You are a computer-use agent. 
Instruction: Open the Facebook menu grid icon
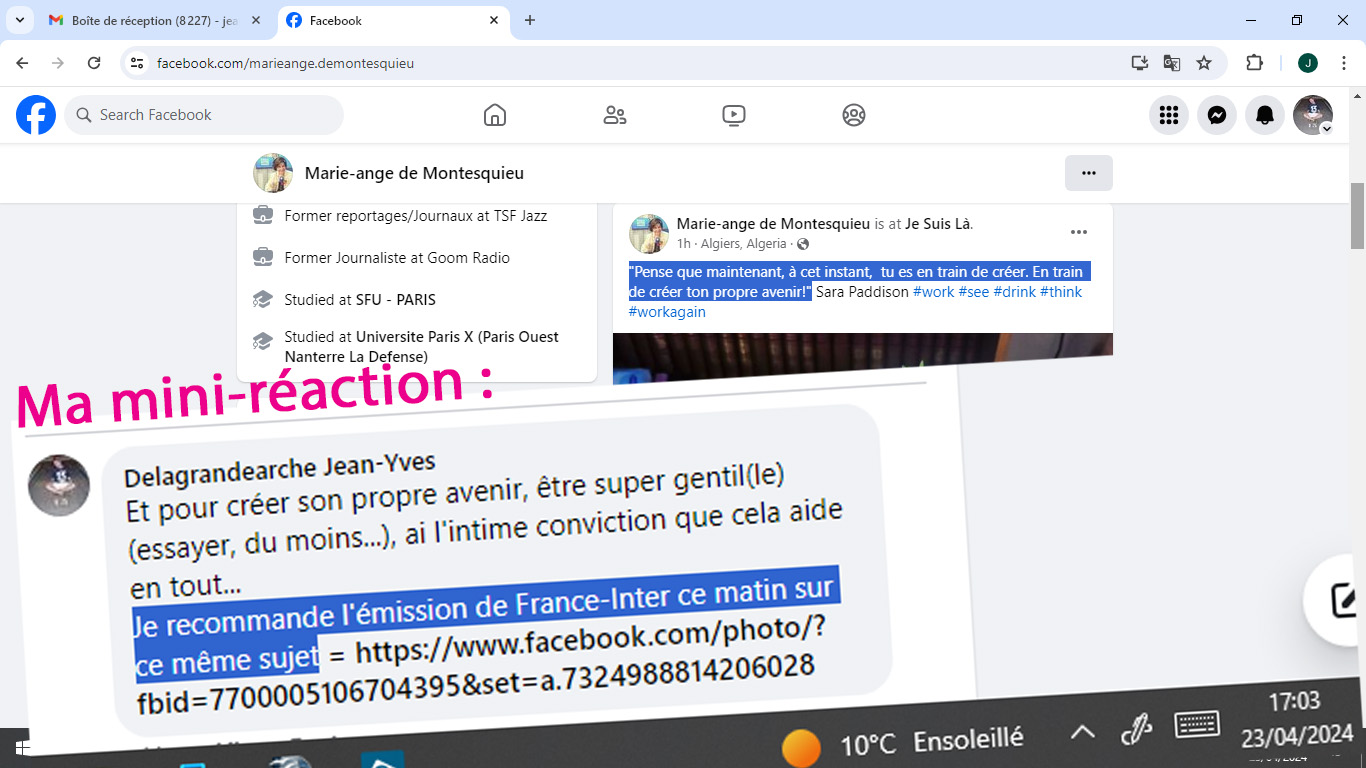[1169, 115]
